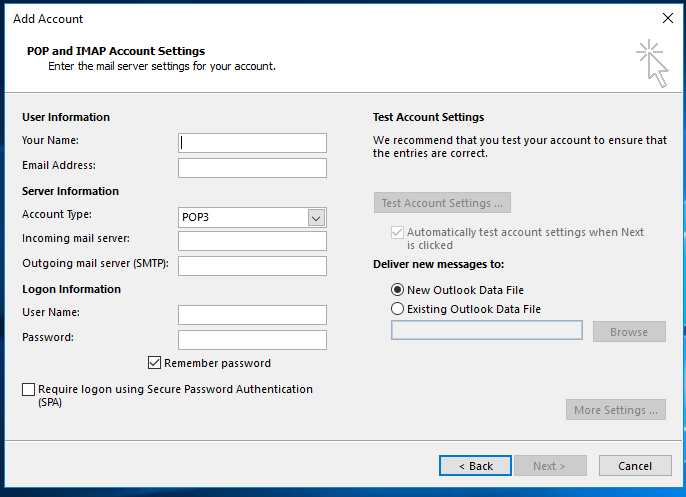This screenshot has height=497, width=686.
Task: Click the cursor wizard icon in header
Action: coord(652,64)
